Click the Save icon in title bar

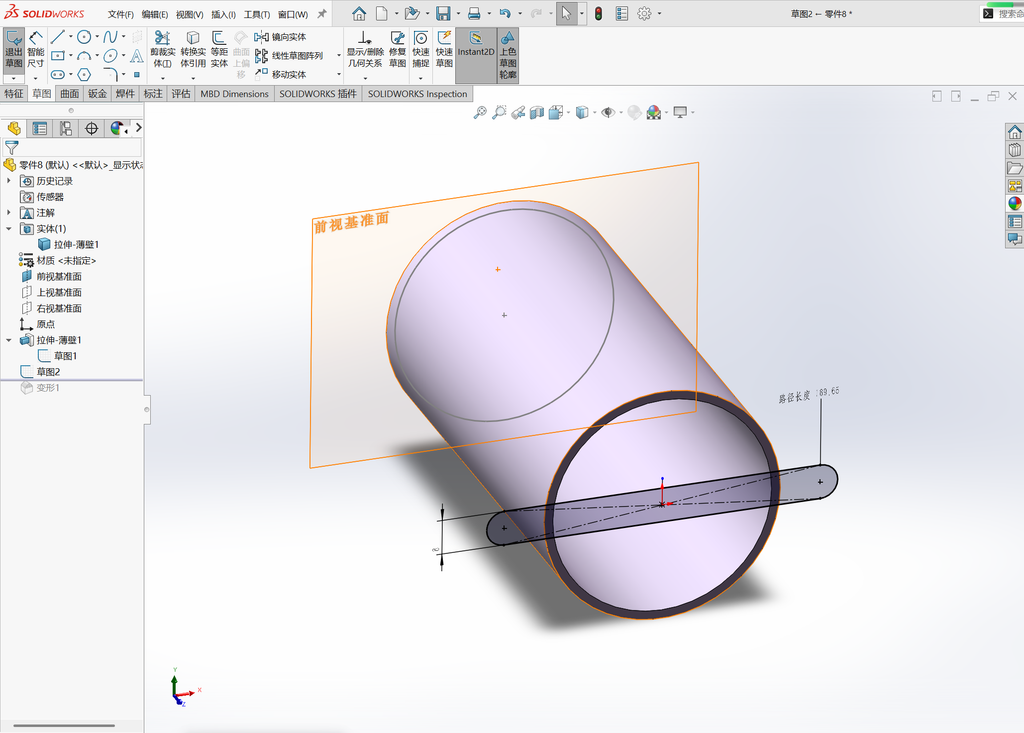443,13
